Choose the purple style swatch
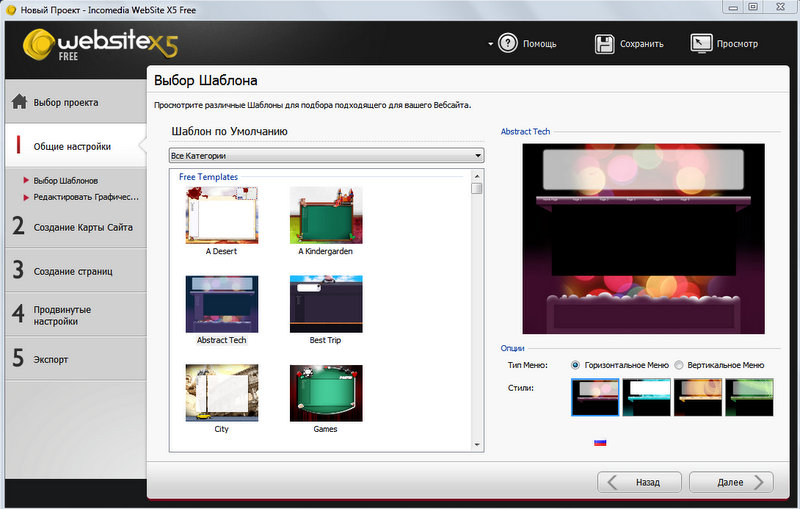Viewport: 800px width, 509px height. pyautogui.click(x=595, y=397)
